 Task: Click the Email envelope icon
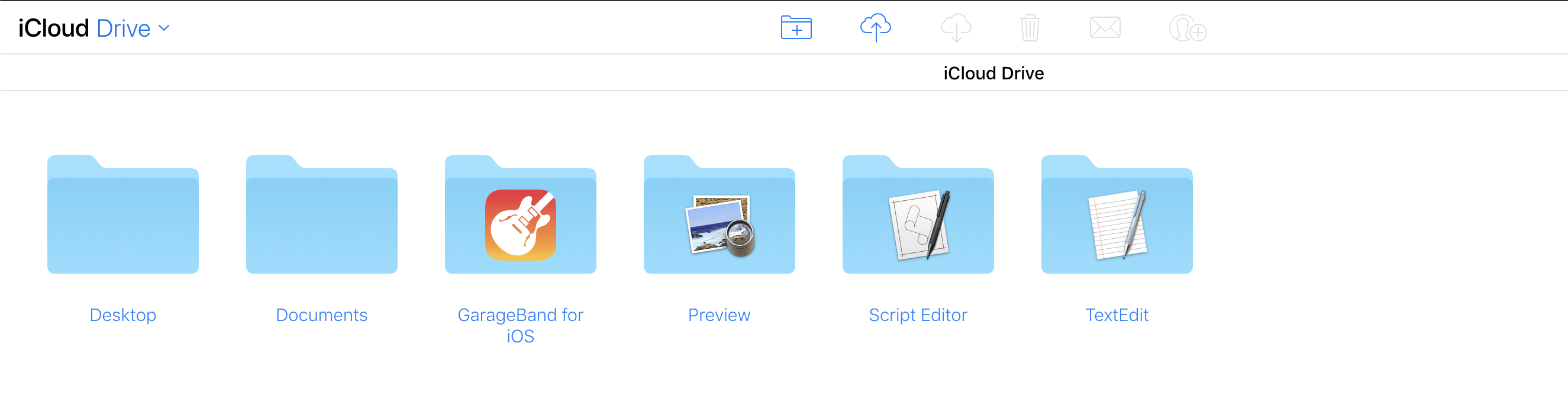pos(1105,27)
